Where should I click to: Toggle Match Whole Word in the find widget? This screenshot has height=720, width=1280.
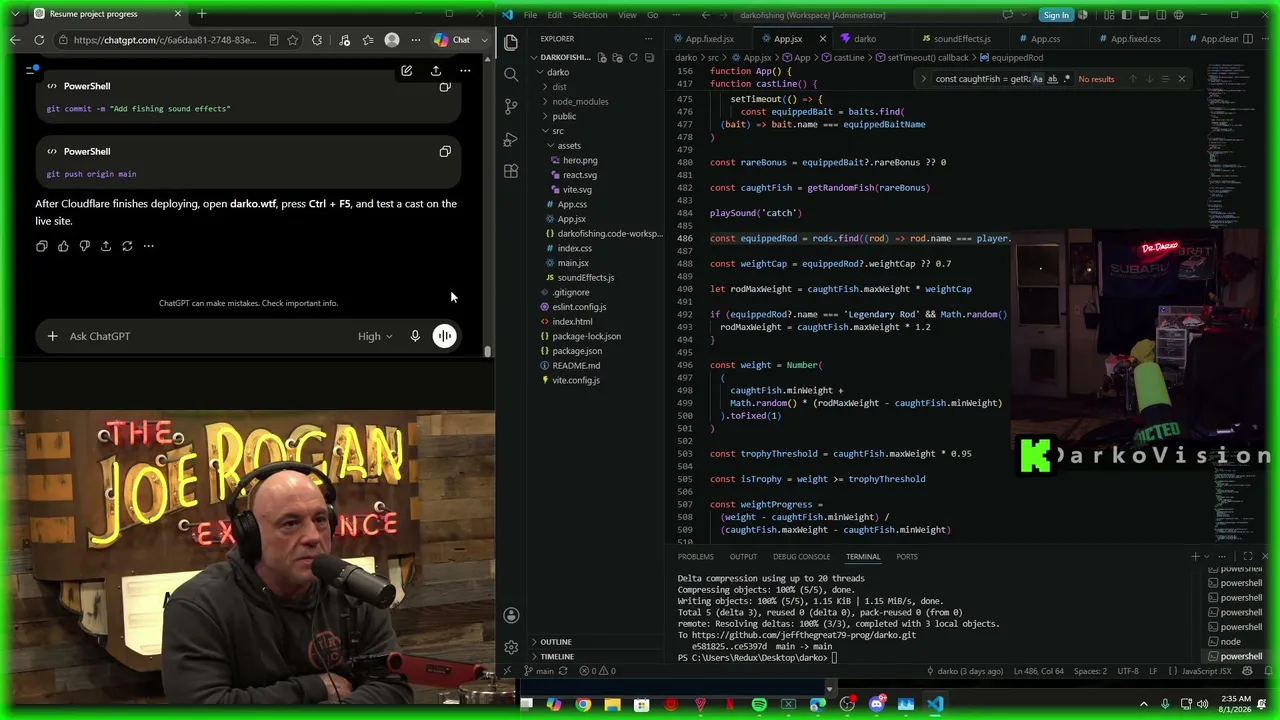point(1052,79)
